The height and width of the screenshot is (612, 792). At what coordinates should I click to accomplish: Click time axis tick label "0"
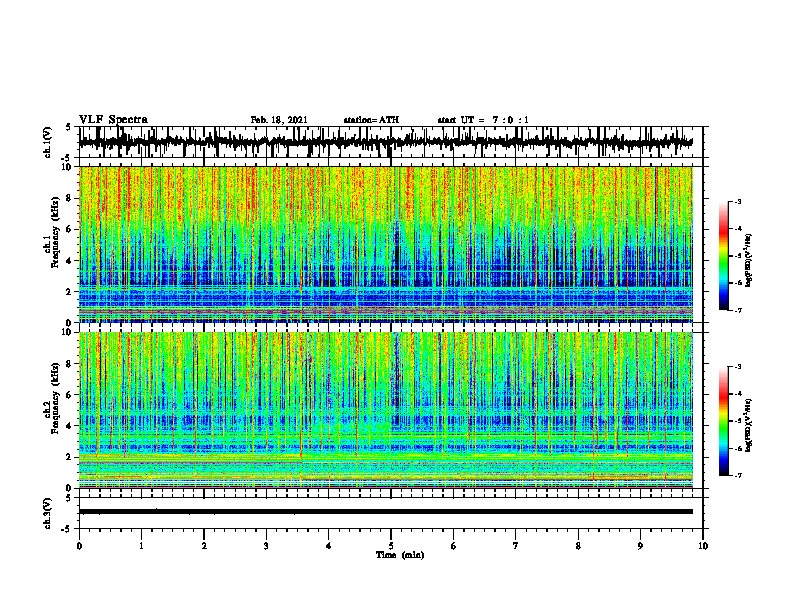(x=79, y=546)
